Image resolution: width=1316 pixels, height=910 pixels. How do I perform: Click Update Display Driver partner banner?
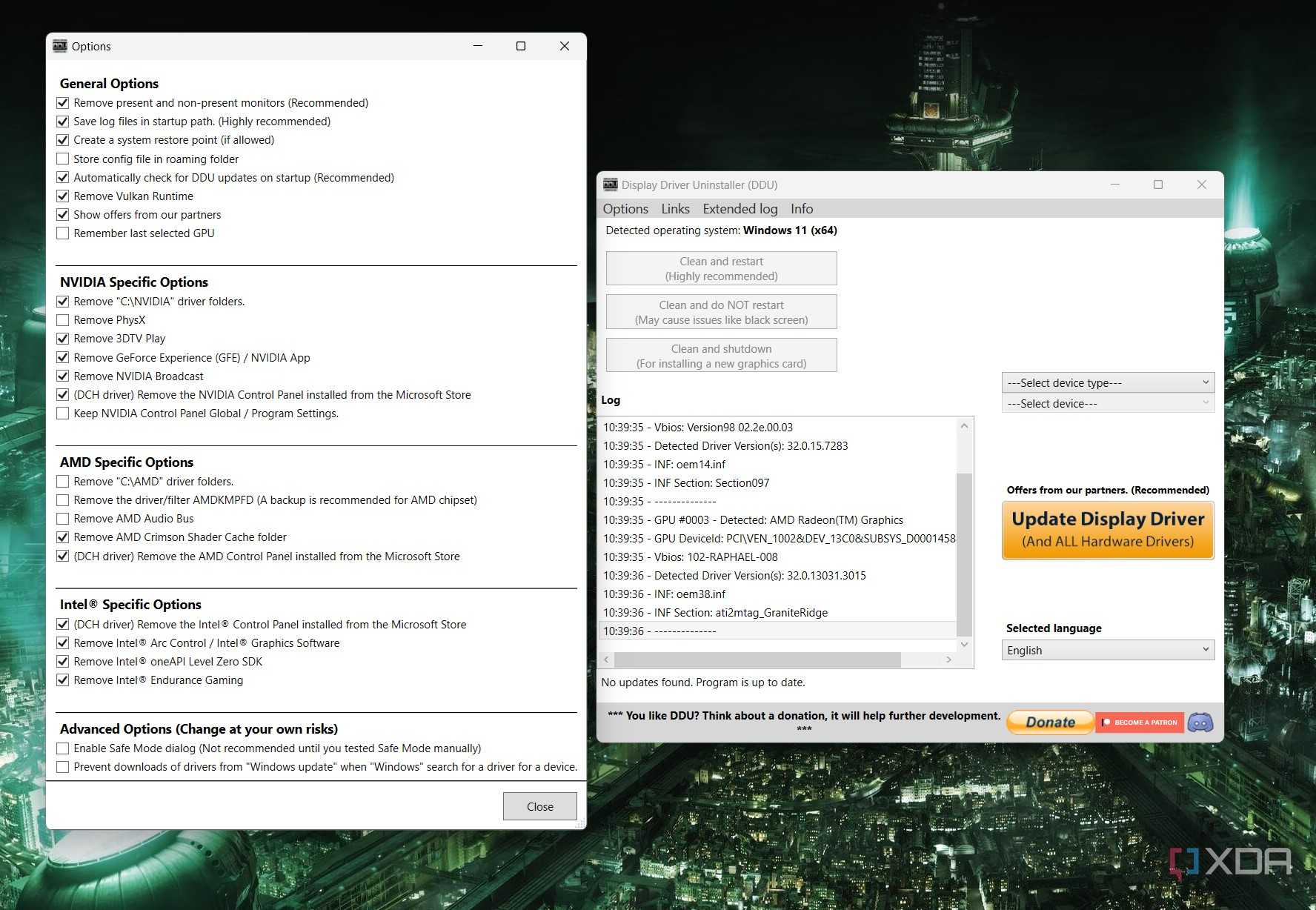point(1108,530)
